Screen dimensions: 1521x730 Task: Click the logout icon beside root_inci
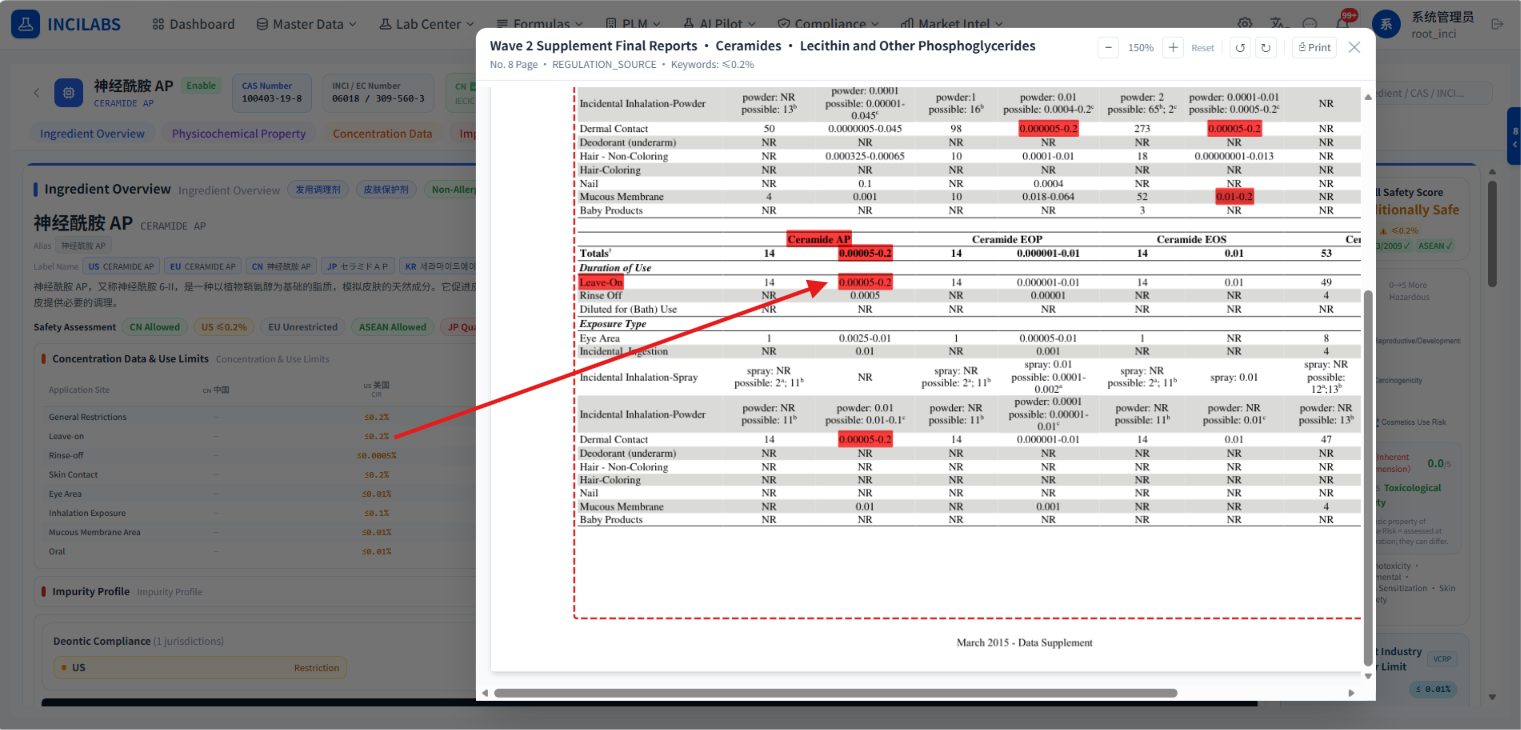tap(1497, 24)
